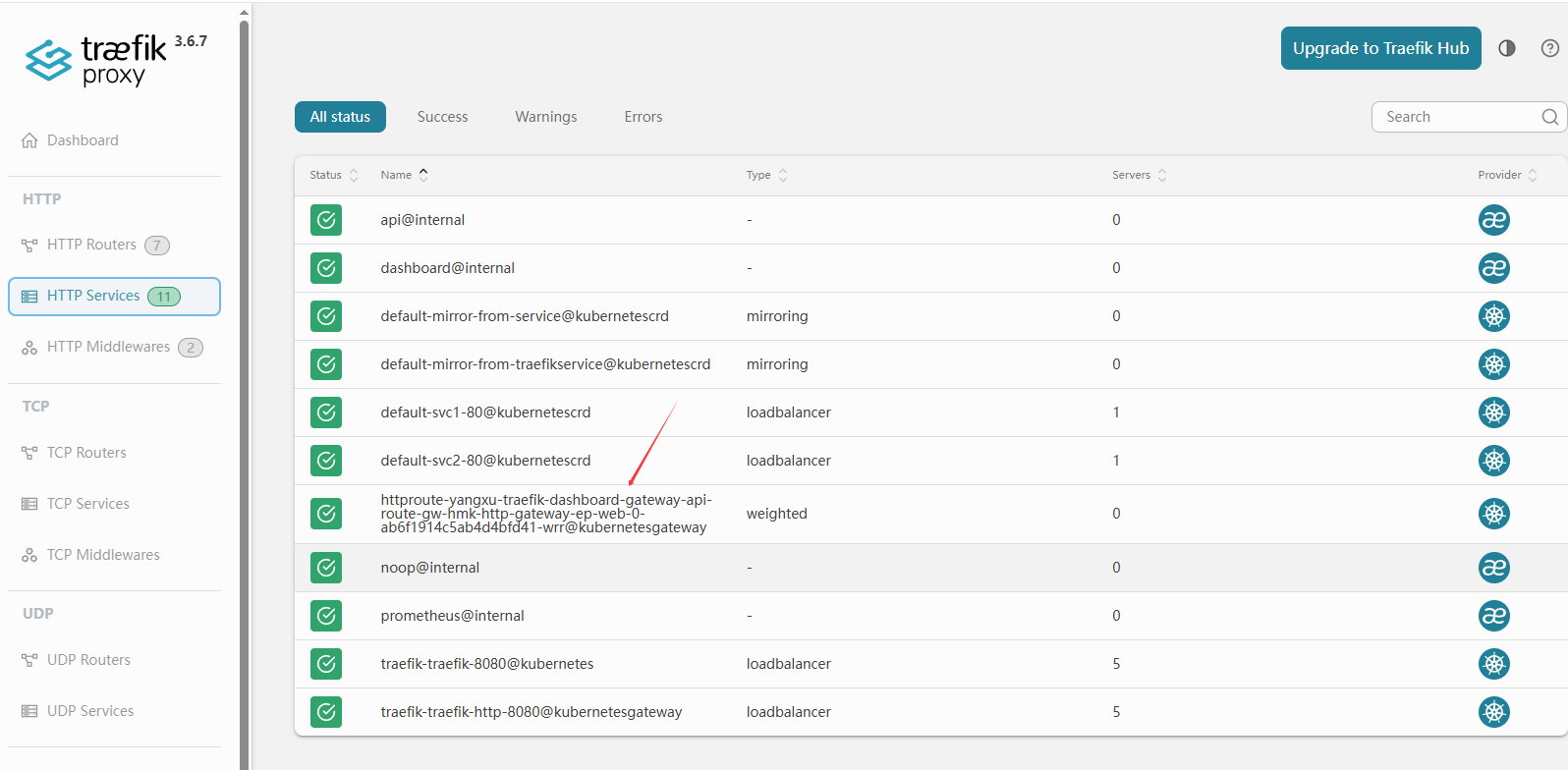This screenshot has width=1568, height=770.
Task: Filter services by Success
Action: 442,117
